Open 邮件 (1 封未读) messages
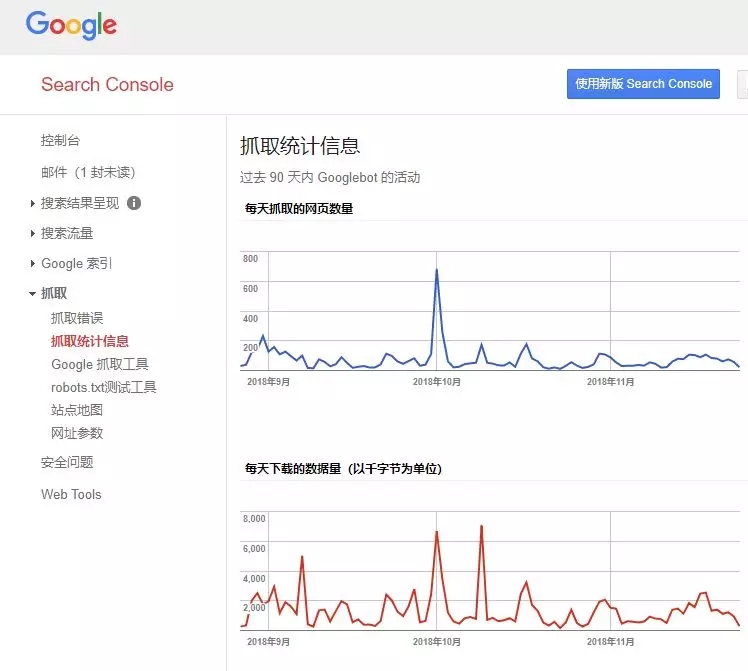Image resolution: width=748 pixels, height=671 pixels. (x=88, y=172)
